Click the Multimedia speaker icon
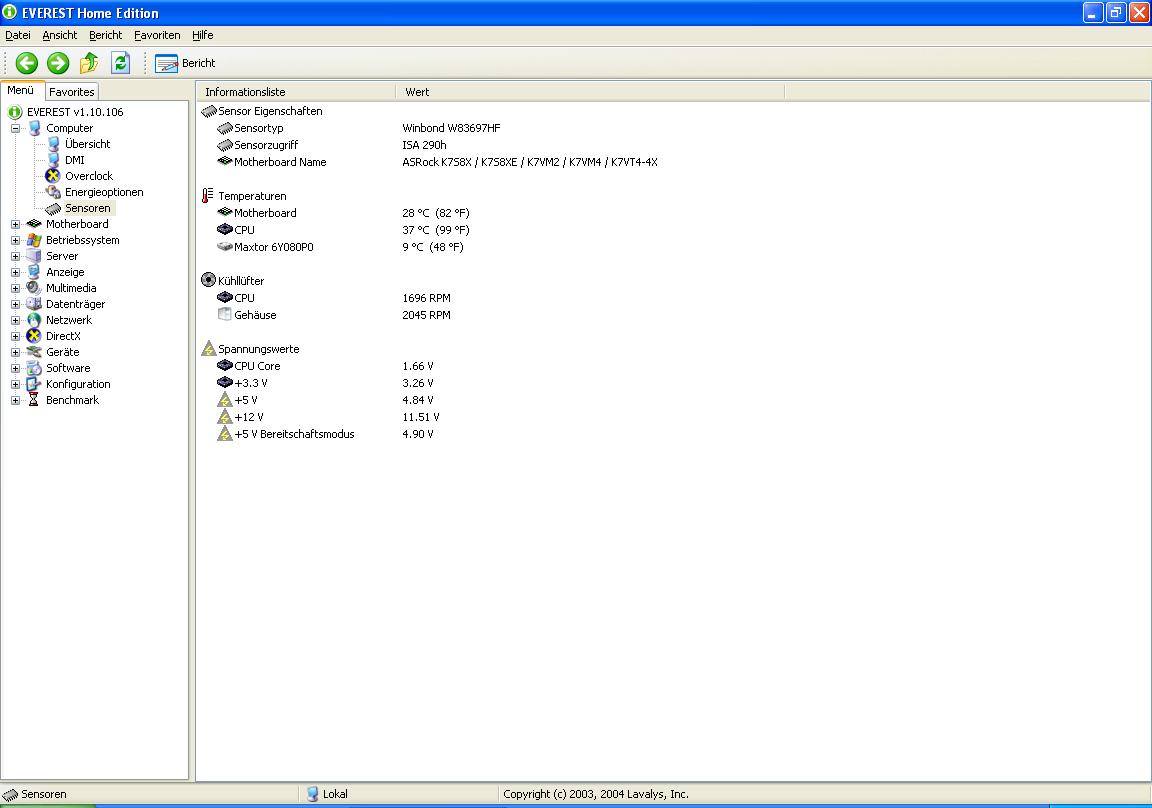This screenshot has width=1152, height=808. (34, 288)
